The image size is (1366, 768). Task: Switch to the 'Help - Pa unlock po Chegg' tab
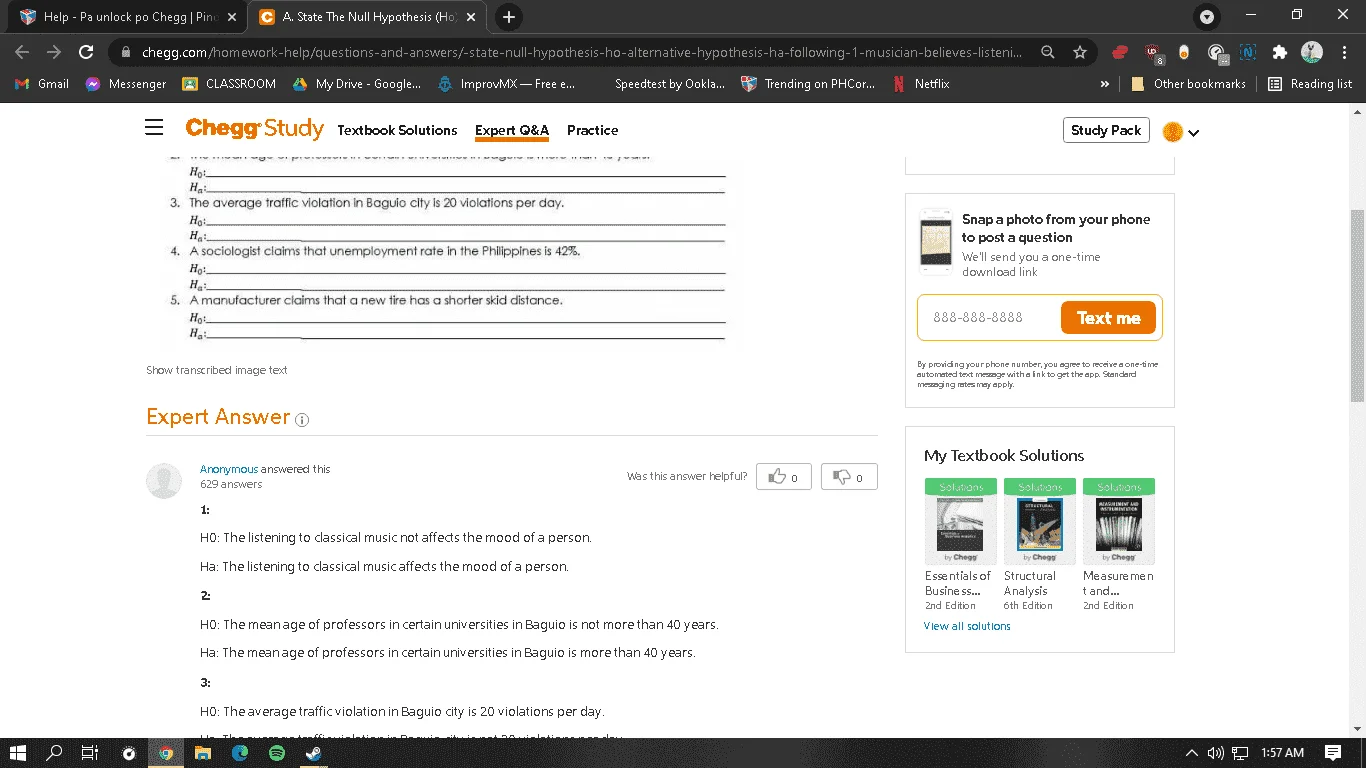pyautogui.click(x=127, y=17)
